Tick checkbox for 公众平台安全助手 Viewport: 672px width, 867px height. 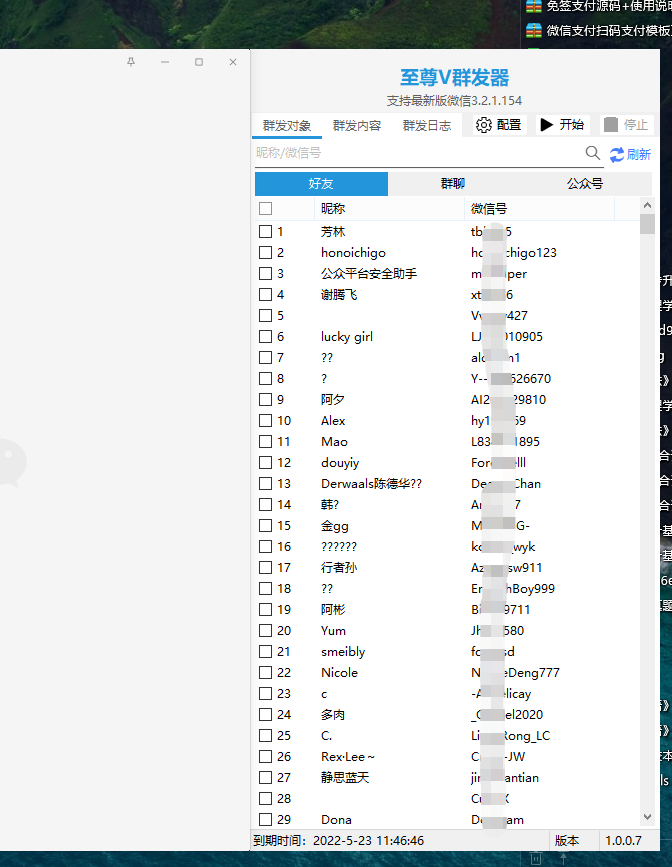[265, 274]
